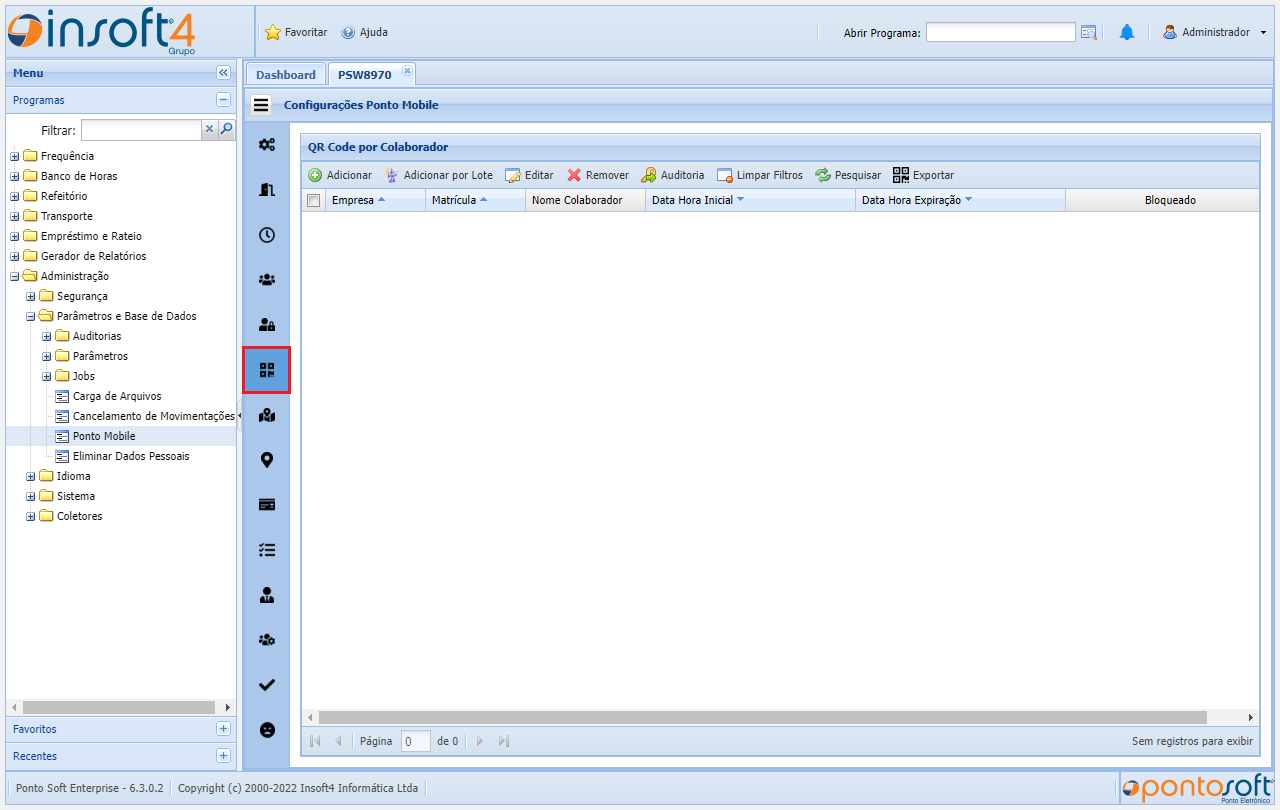Click the notification bell icon

[1127, 33]
